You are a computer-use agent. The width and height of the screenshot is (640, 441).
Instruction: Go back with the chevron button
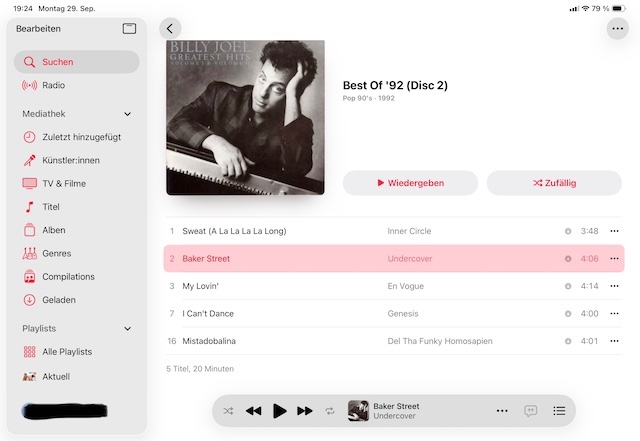coord(170,29)
